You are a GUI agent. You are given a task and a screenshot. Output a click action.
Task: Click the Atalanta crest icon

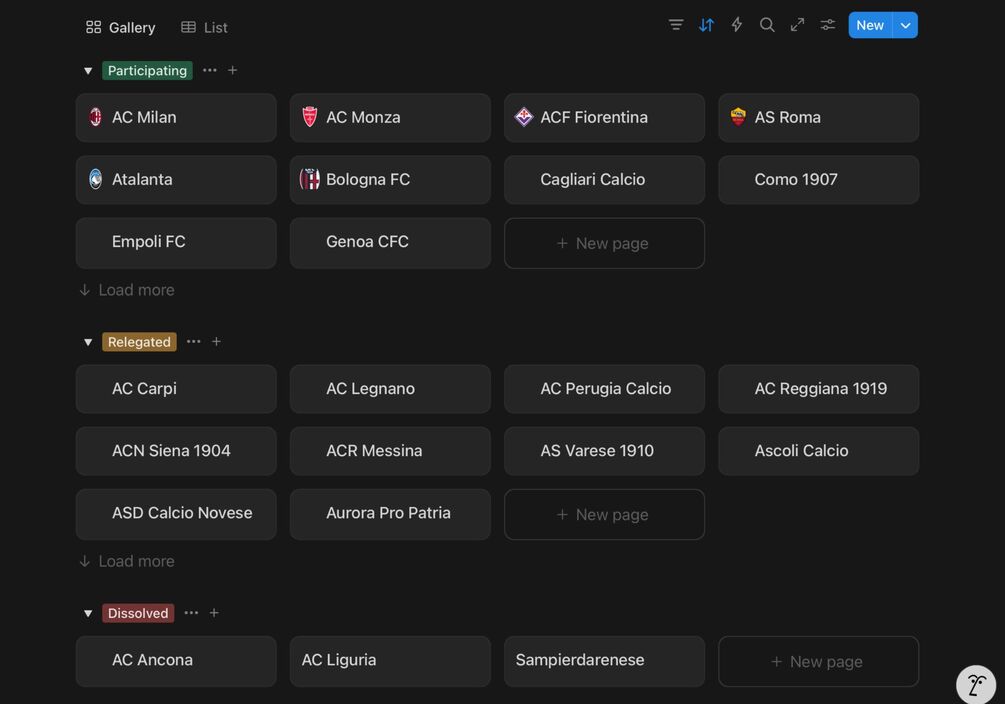(96, 179)
